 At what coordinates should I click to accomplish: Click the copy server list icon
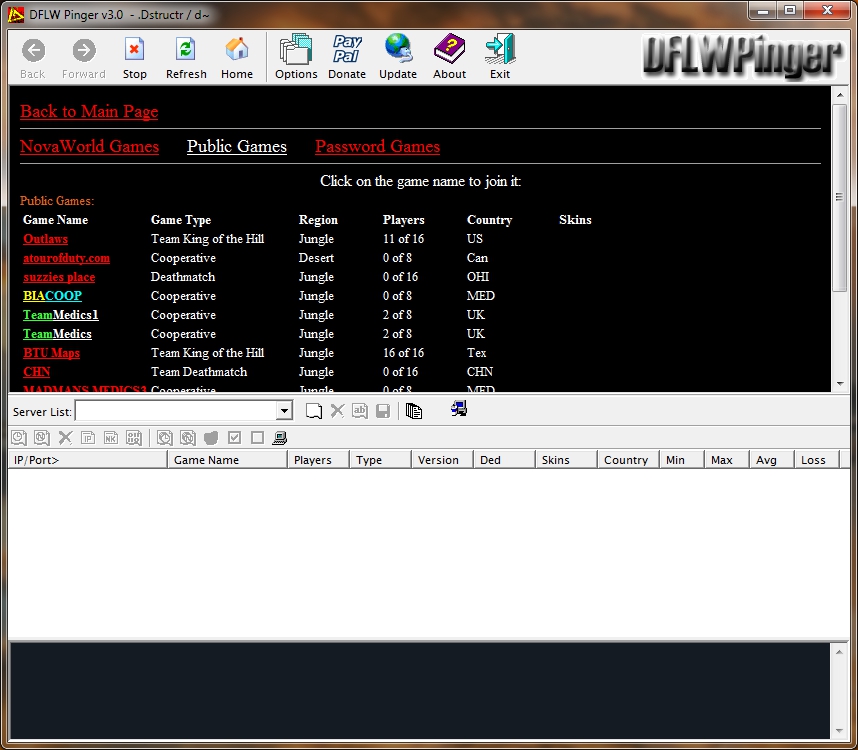[414, 411]
